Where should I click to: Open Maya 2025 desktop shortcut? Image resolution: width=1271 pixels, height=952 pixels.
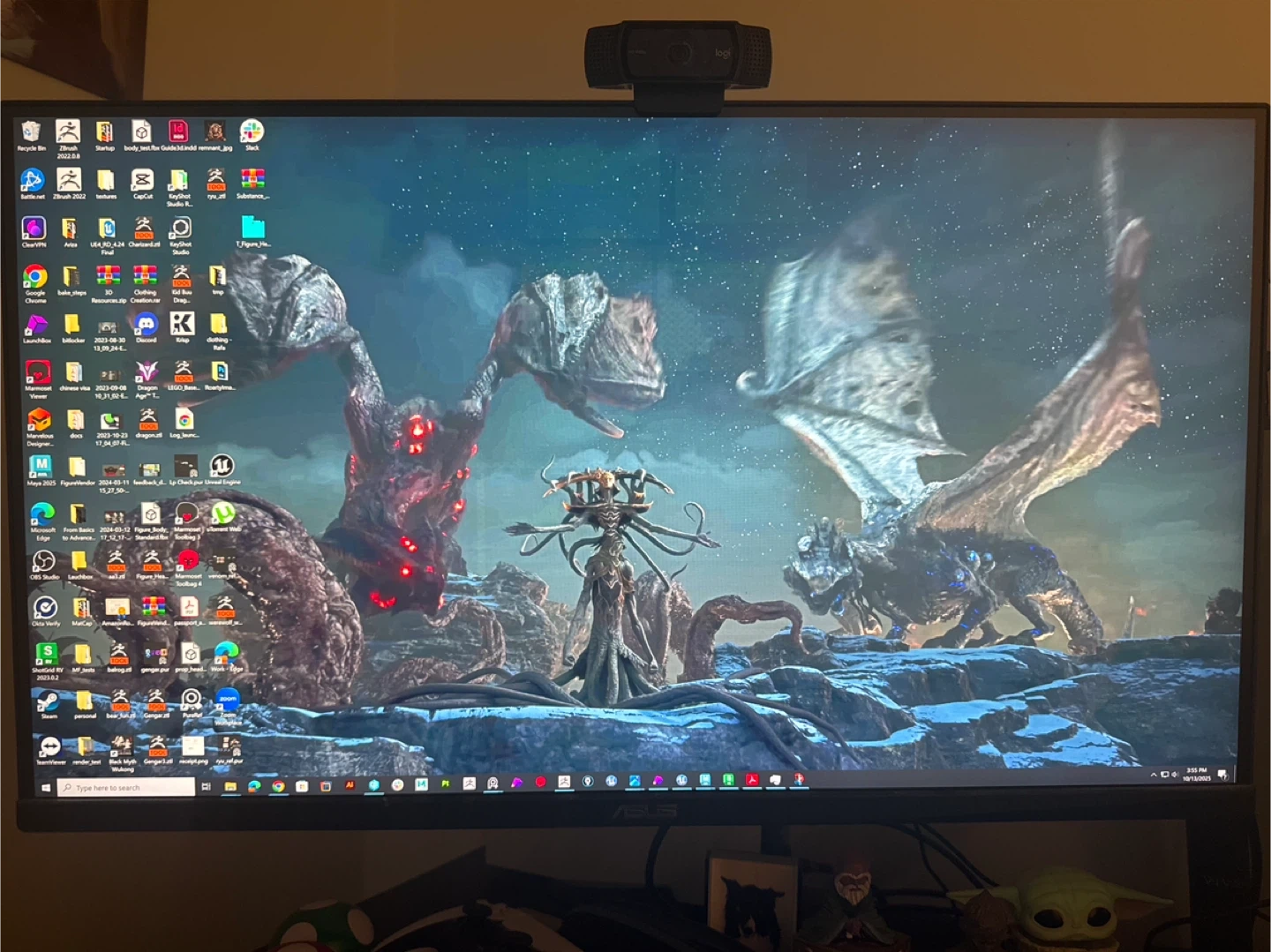tap(41, 467)
